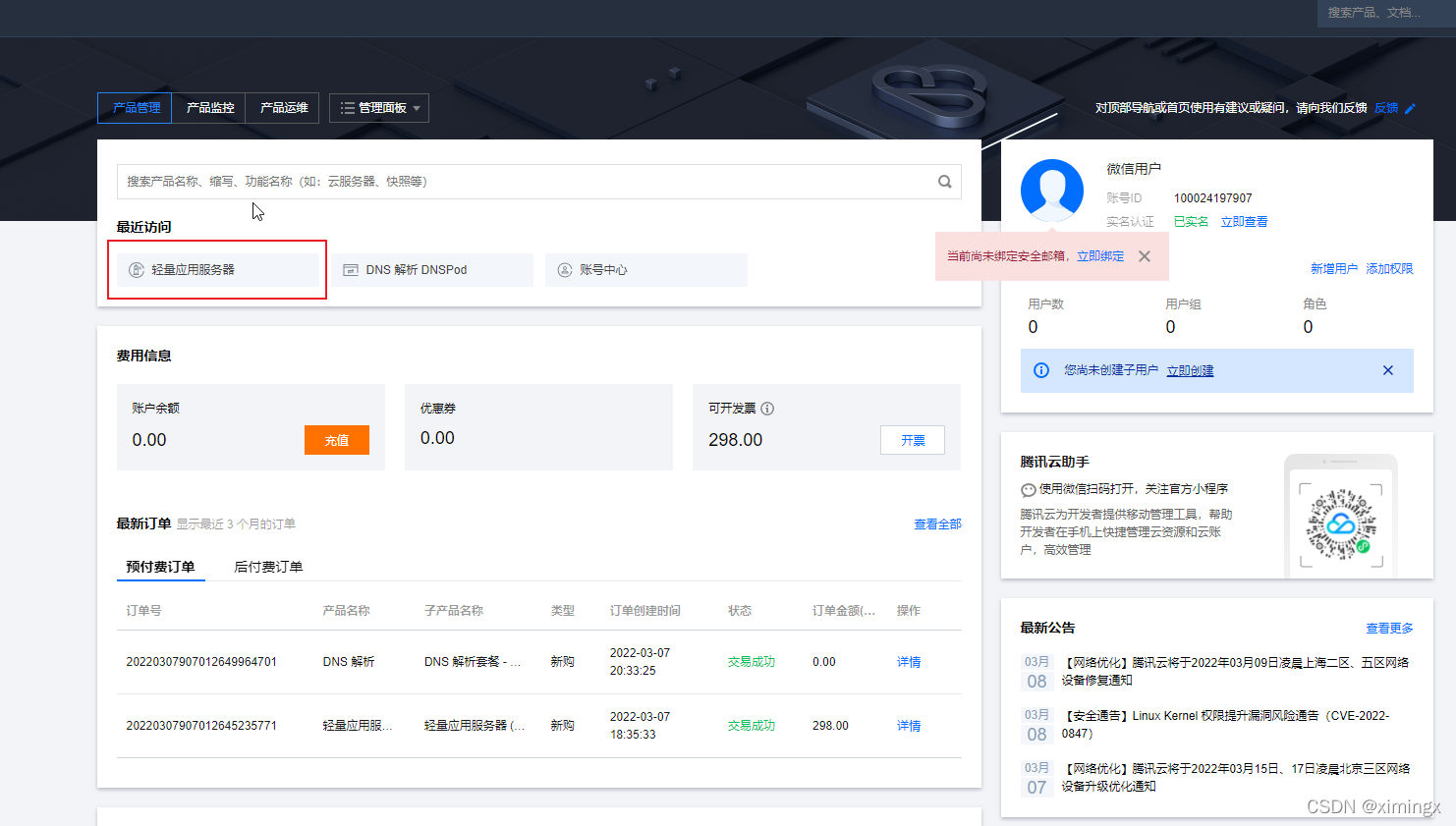Switch to 产品监控 tab
1456x826 pixels.
tap(209, 108)
